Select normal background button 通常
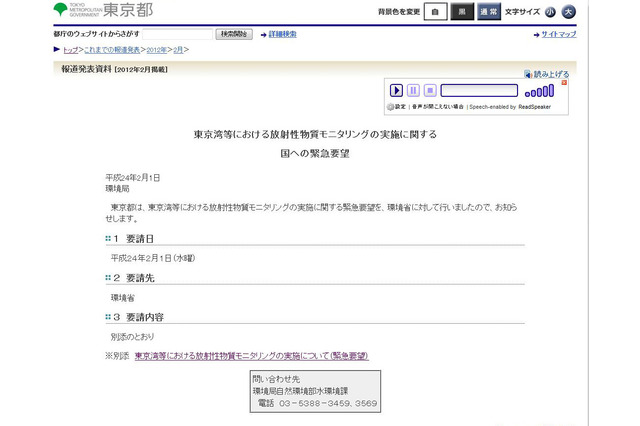The width and height of the screenshot is (640, 426). [x=489, y=12]
